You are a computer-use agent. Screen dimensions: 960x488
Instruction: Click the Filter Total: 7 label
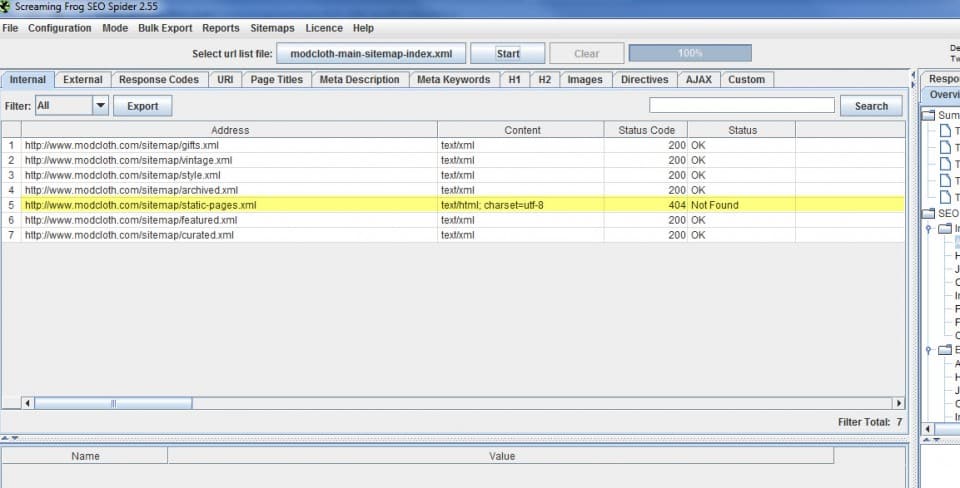[870, 422]
